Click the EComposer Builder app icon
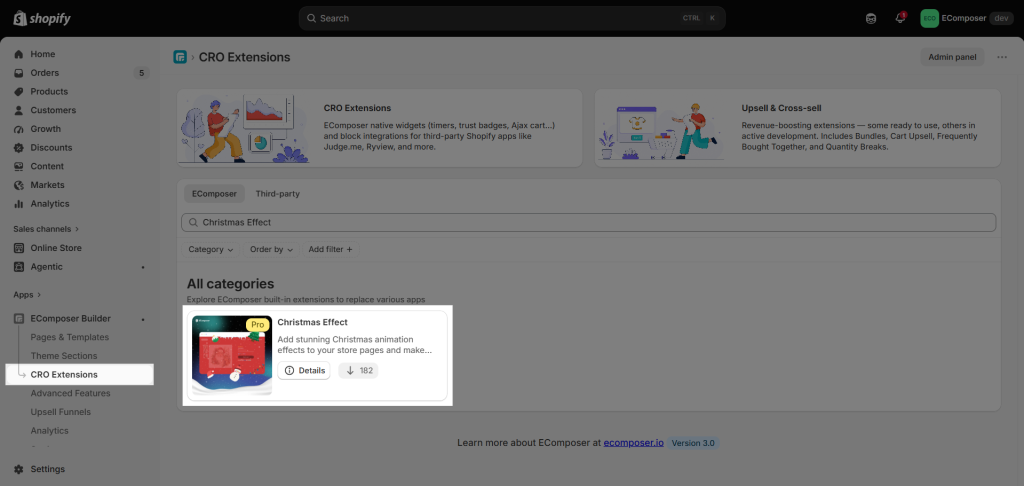 click(x=19, y=319)
